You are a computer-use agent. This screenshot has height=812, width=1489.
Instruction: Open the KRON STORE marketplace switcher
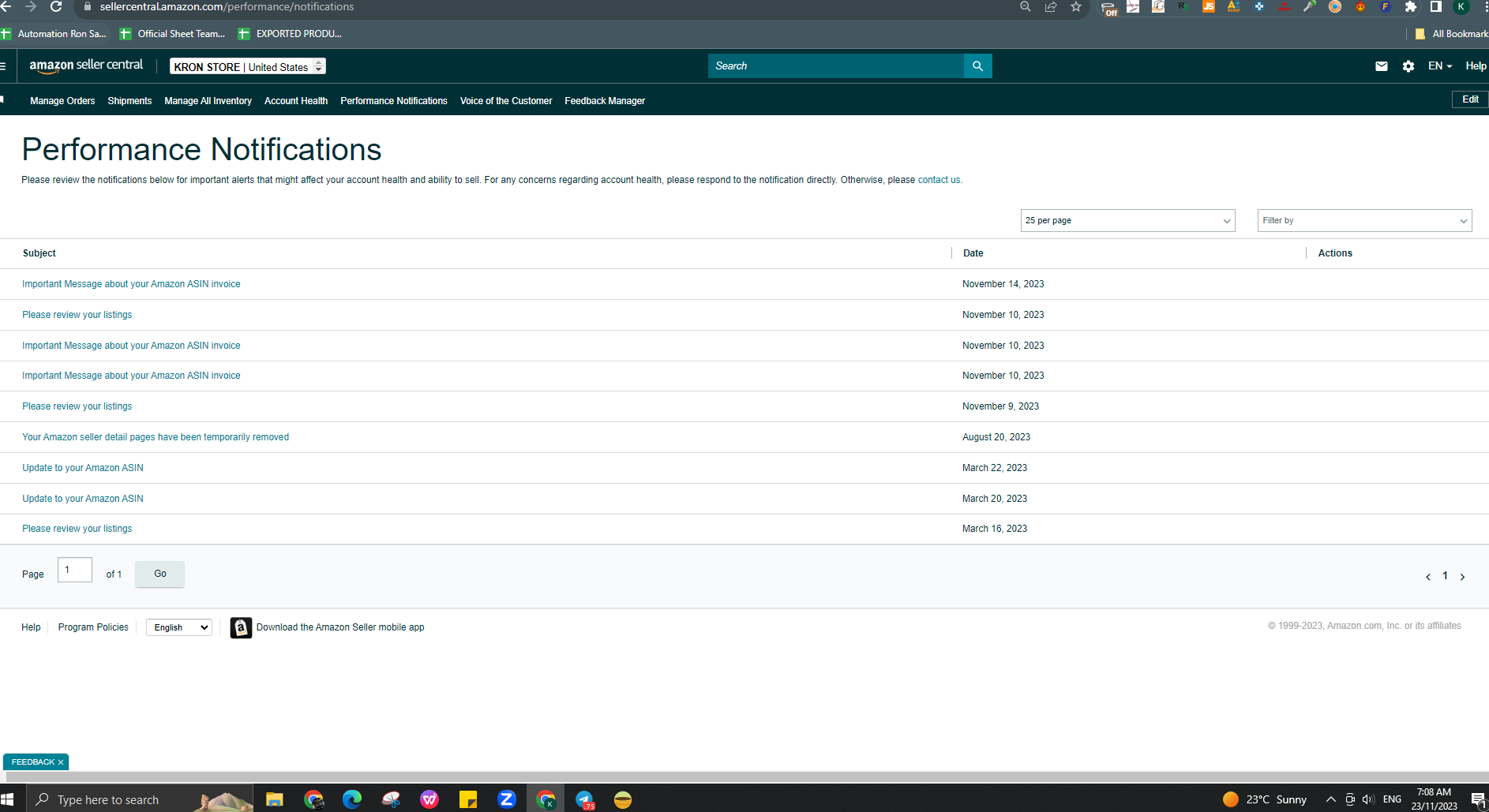click(x=248, y=66)
